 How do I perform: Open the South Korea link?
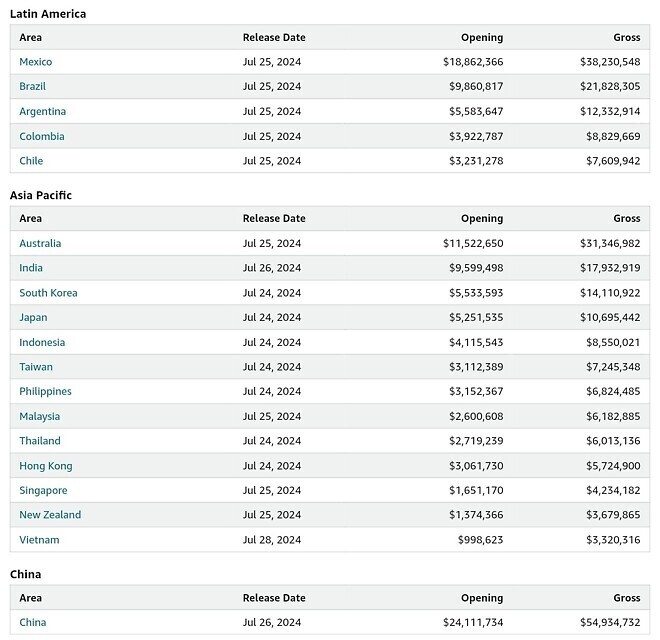point(48,293)
